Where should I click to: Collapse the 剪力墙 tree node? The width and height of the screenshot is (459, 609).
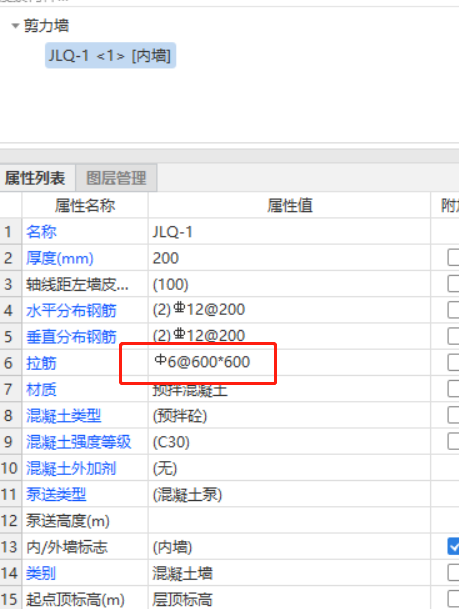(x=15, y=26)
